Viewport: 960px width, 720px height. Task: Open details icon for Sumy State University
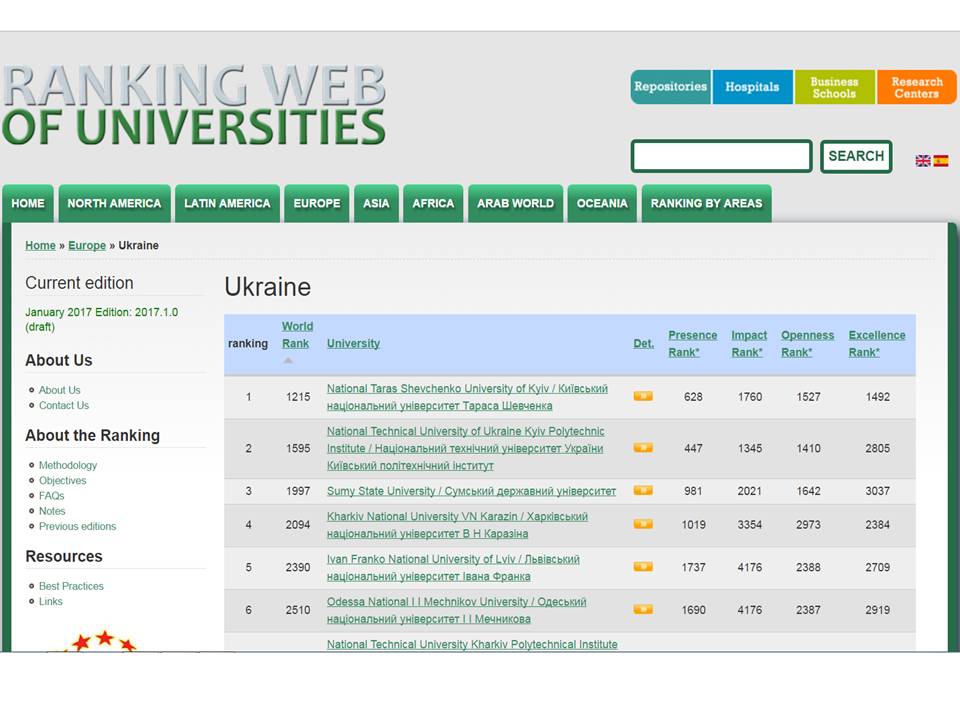tap(643, 491)
